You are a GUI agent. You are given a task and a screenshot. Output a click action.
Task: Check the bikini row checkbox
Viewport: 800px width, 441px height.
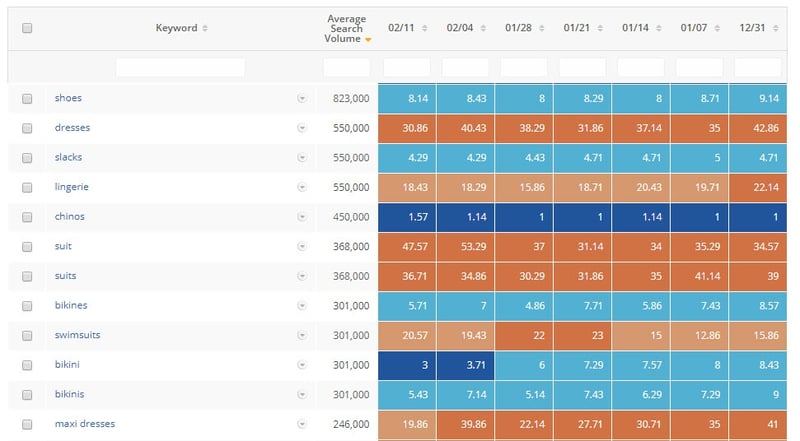click(27, 365)
